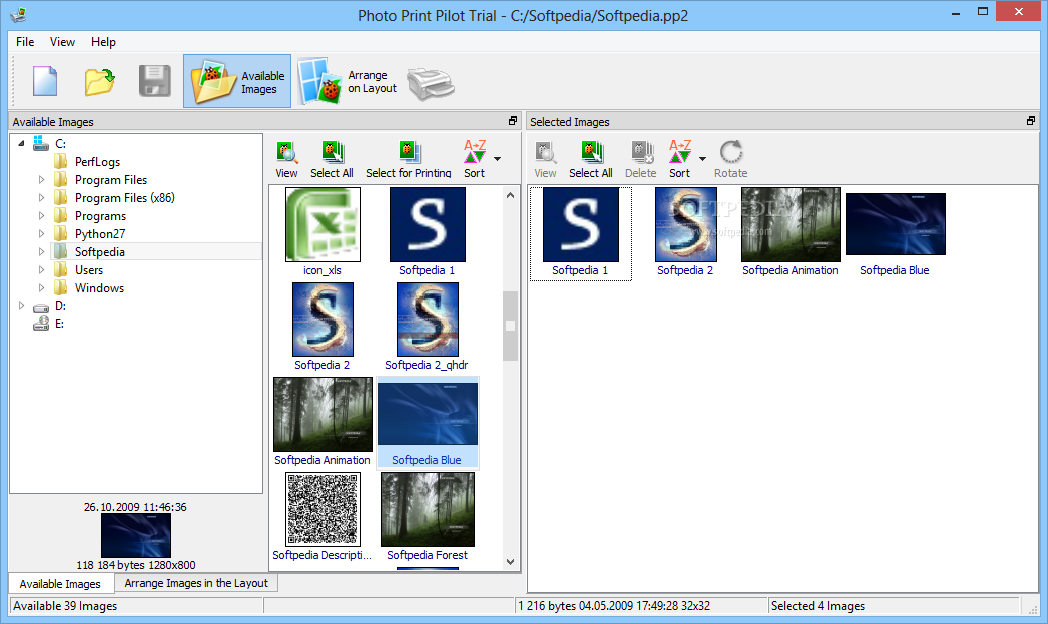The width and height of the screenshot is (1048, 624).
Task: Expand the Users folder node
Action: pos(41,270)
